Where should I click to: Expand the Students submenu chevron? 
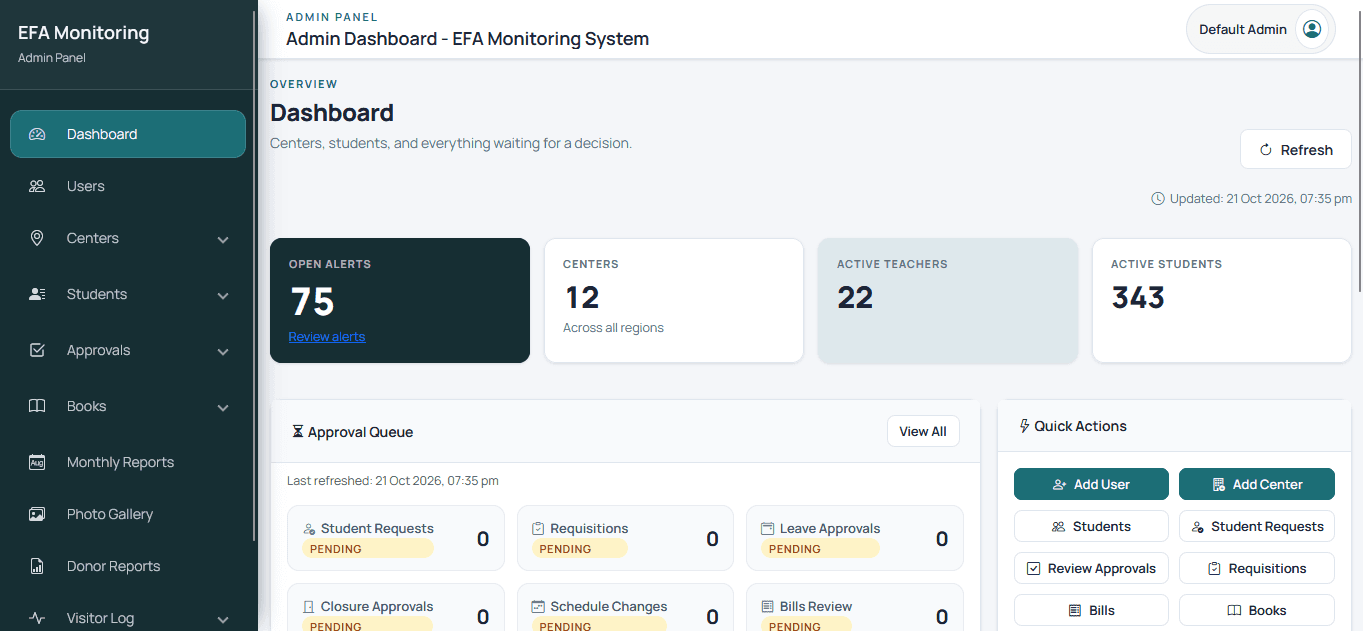223,296
